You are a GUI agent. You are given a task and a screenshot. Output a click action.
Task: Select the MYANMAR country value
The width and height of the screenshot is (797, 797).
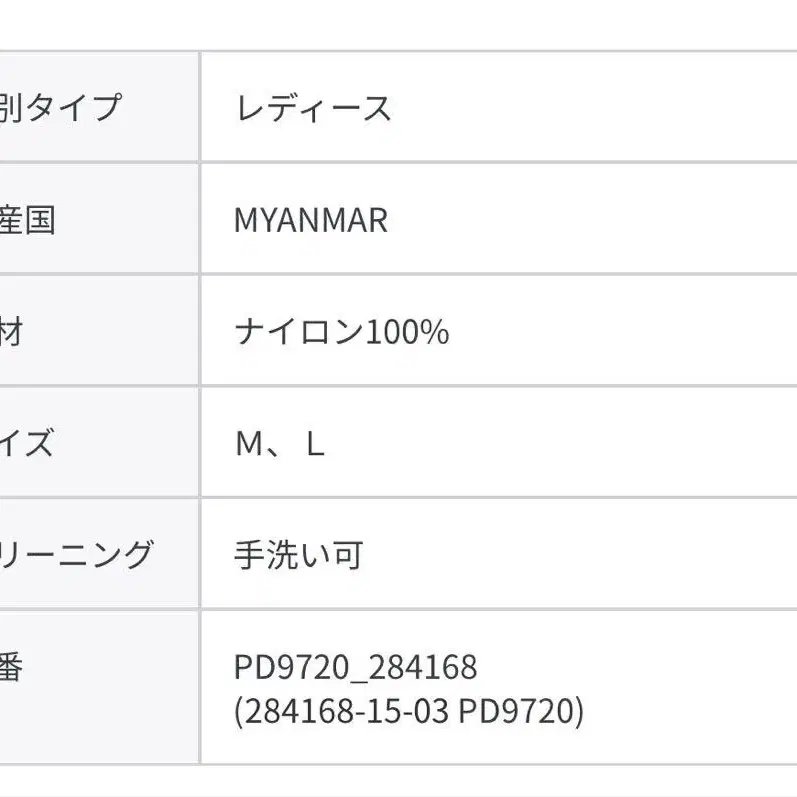tap(310, 220)
